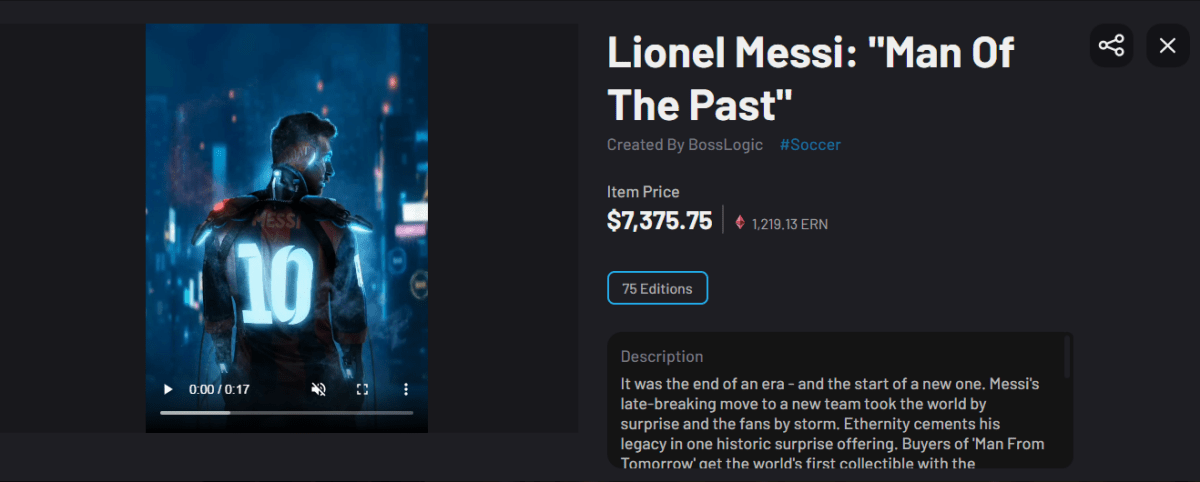Click the share icon
The width and height of the screenshot is (1200, 482).
pos(1111,46)
